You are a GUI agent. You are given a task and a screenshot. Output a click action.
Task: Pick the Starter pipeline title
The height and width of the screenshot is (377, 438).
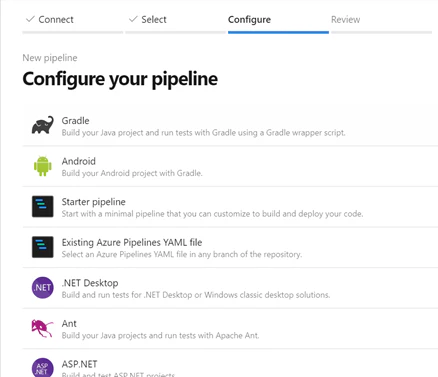pyautogui.click(x=94, y=202)
